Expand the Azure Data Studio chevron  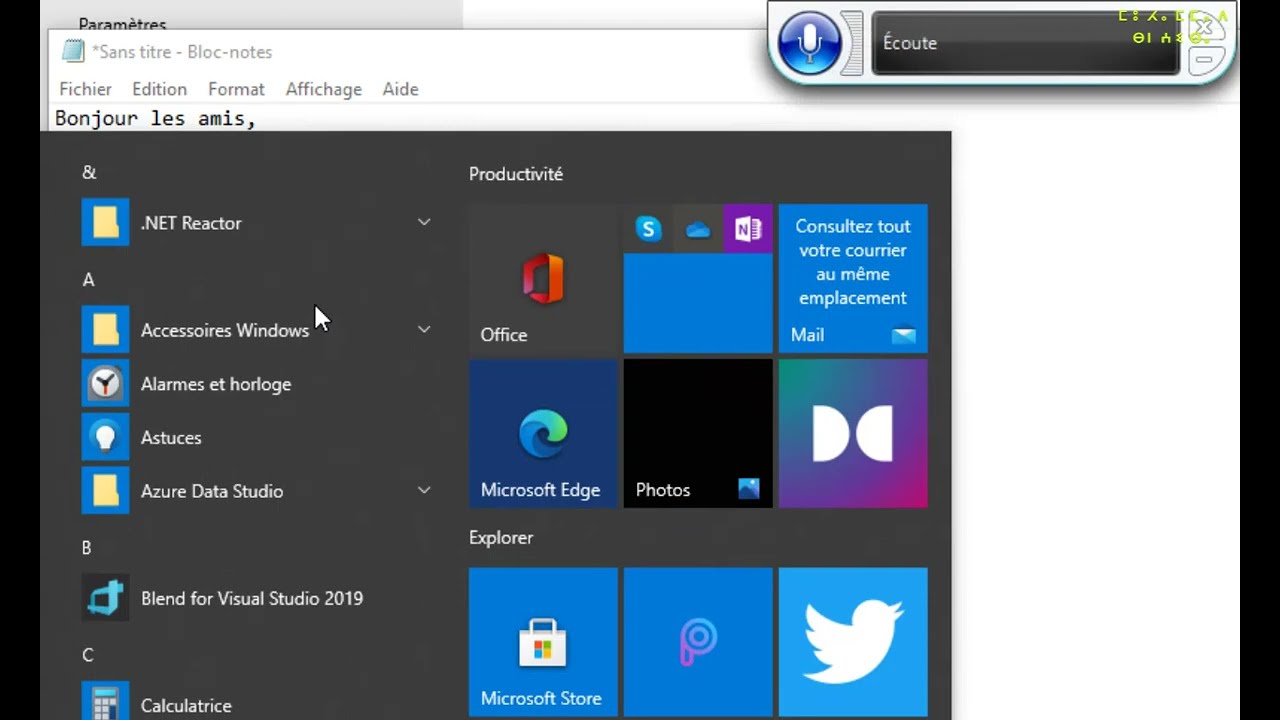pos(424,490)
